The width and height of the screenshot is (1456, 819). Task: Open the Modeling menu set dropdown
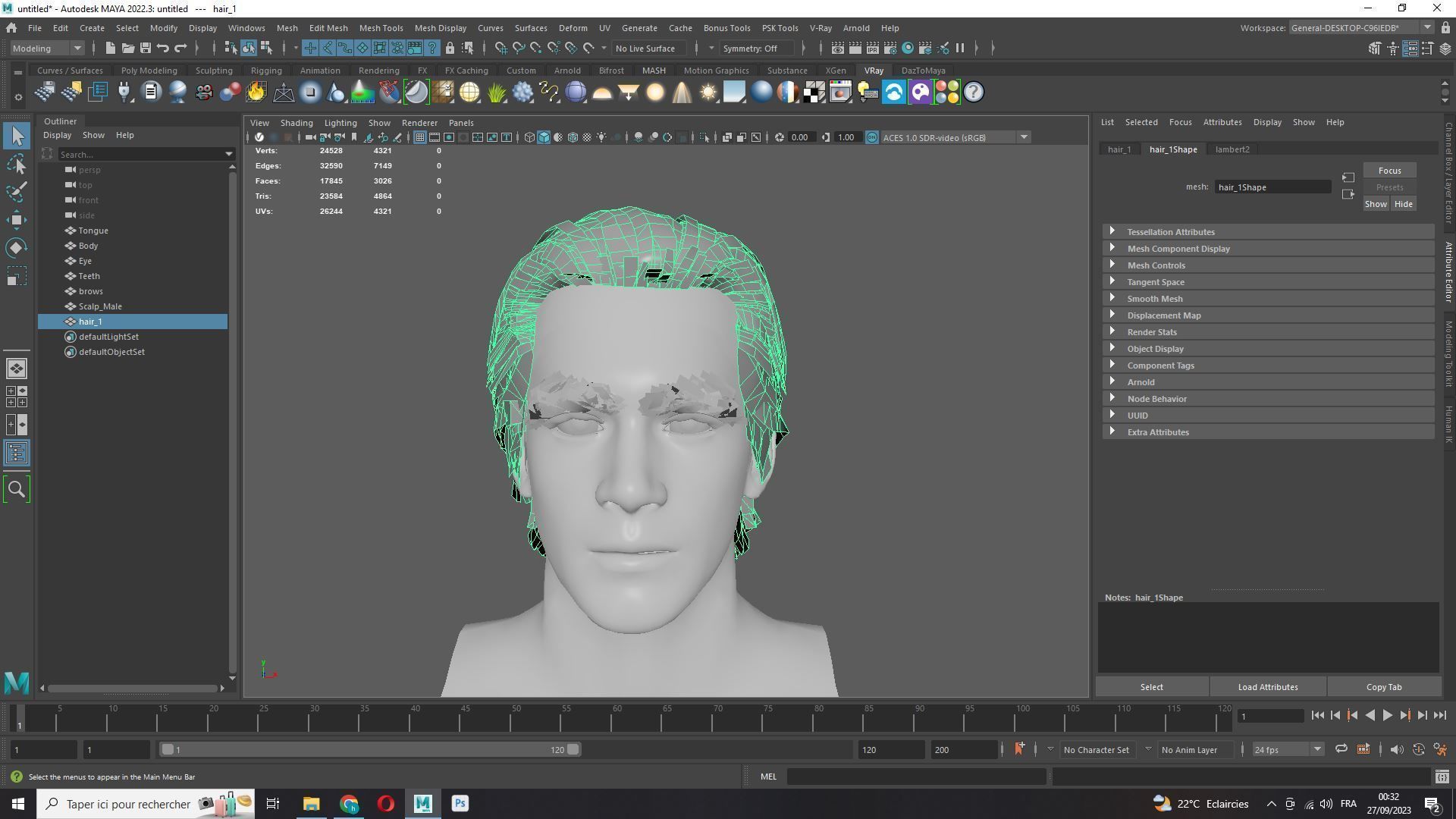pos(47,49)
